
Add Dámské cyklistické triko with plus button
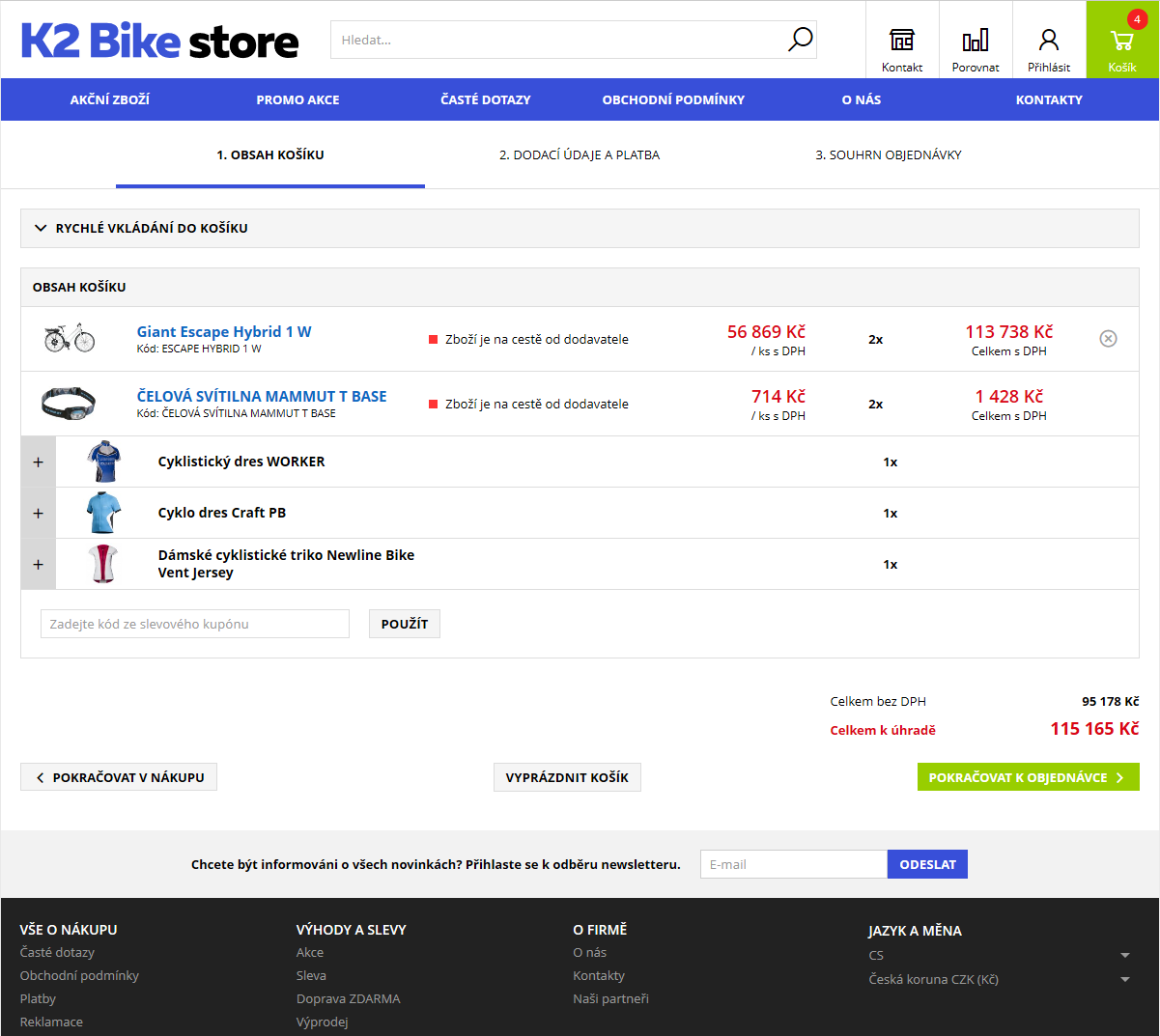(39, 564)
